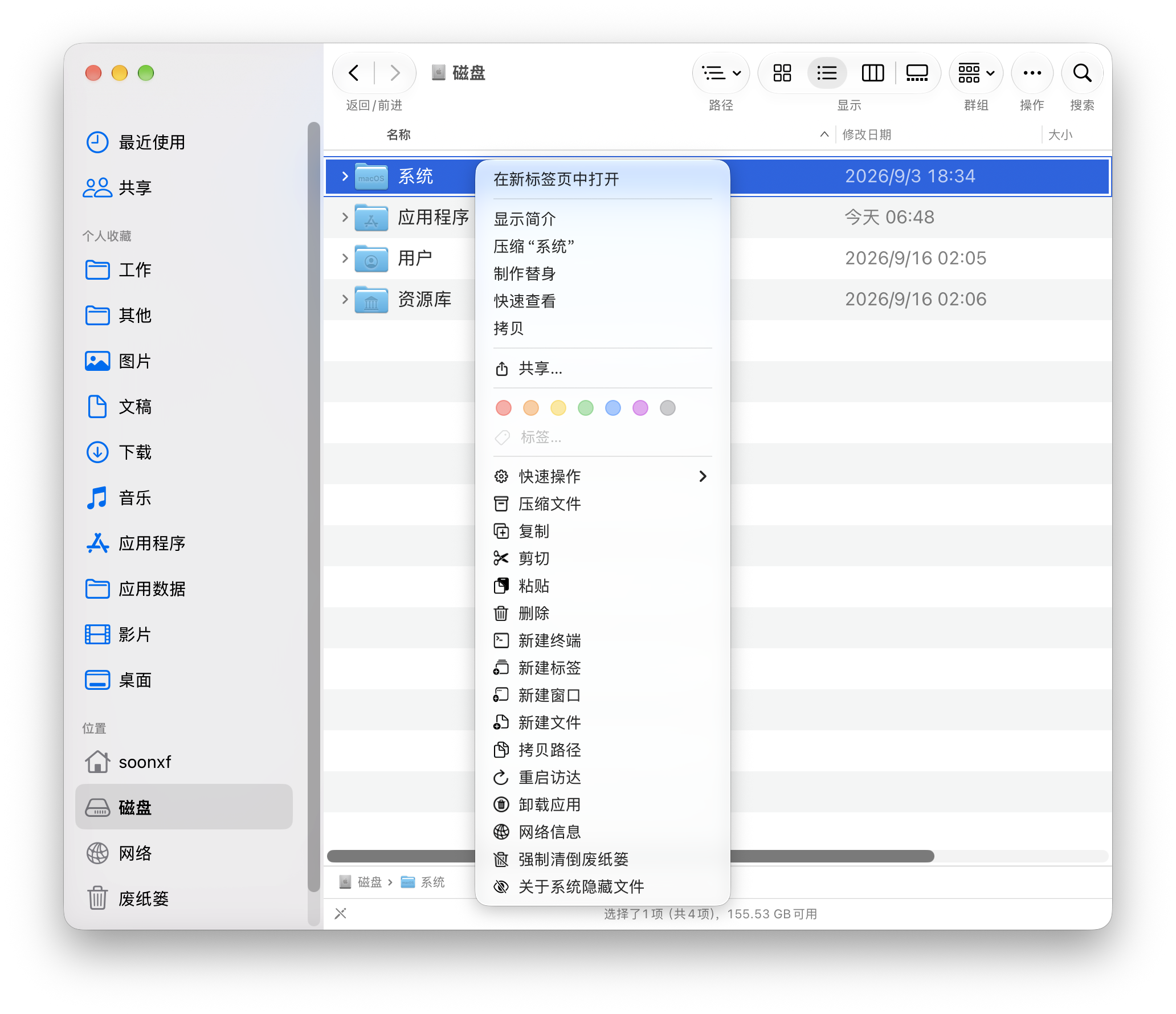Screen dimensions: 1176x1014
Task: Open 下载 in sidebar
Action: point(184,452)
